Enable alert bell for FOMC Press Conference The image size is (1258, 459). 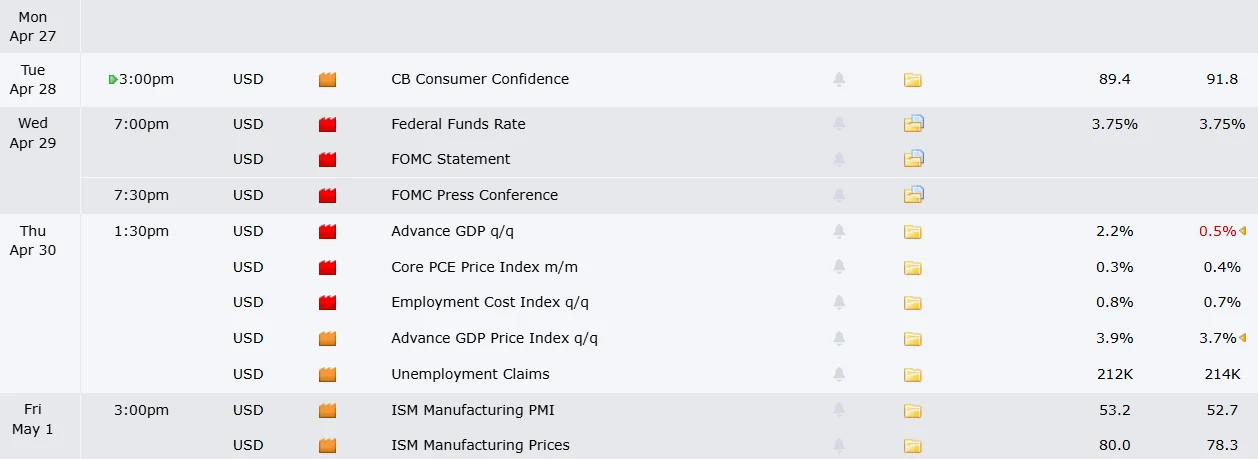(839, 195)
